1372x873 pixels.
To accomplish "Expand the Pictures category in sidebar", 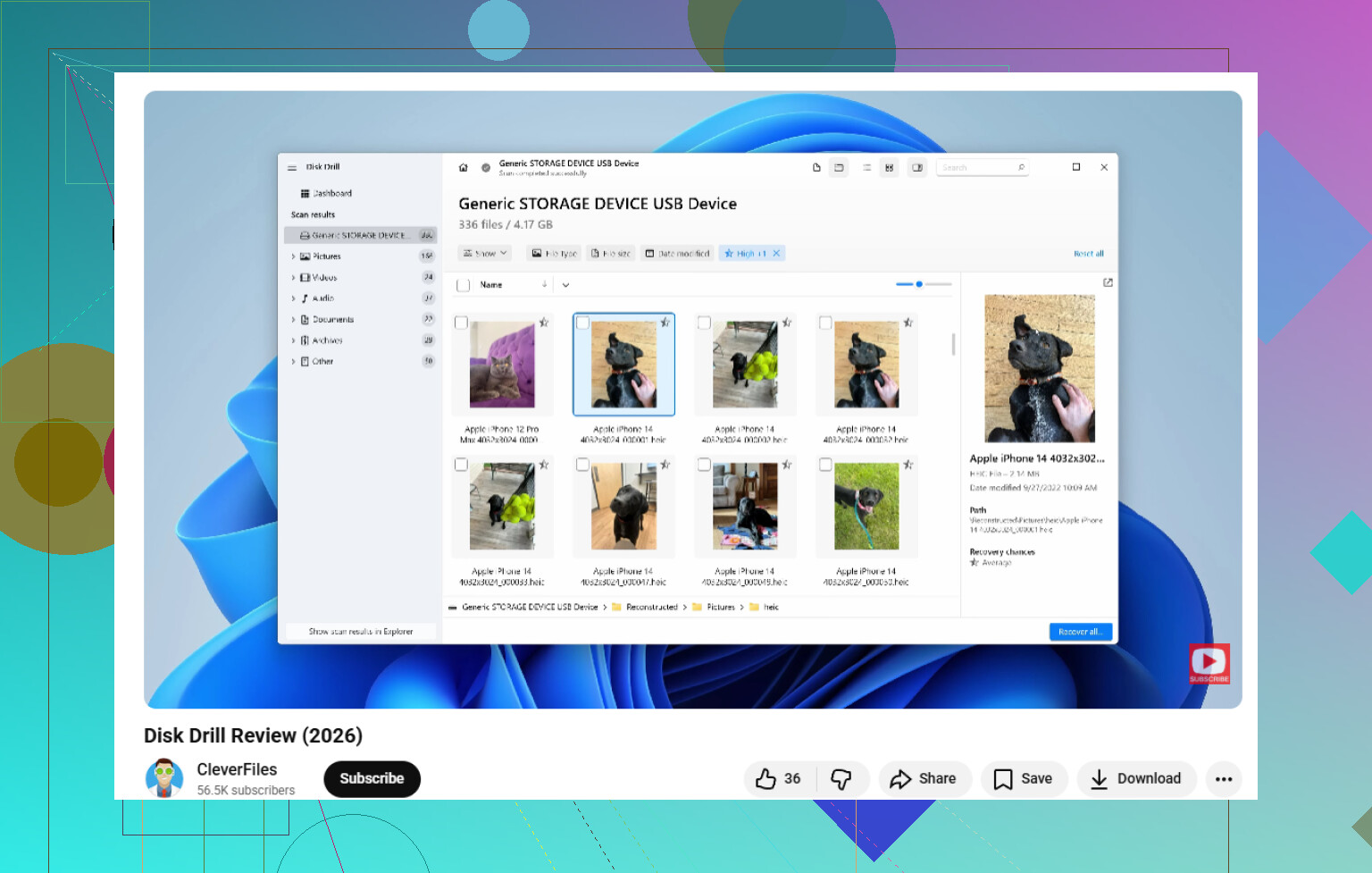I will pyautogui.click(x=293, y=256).
